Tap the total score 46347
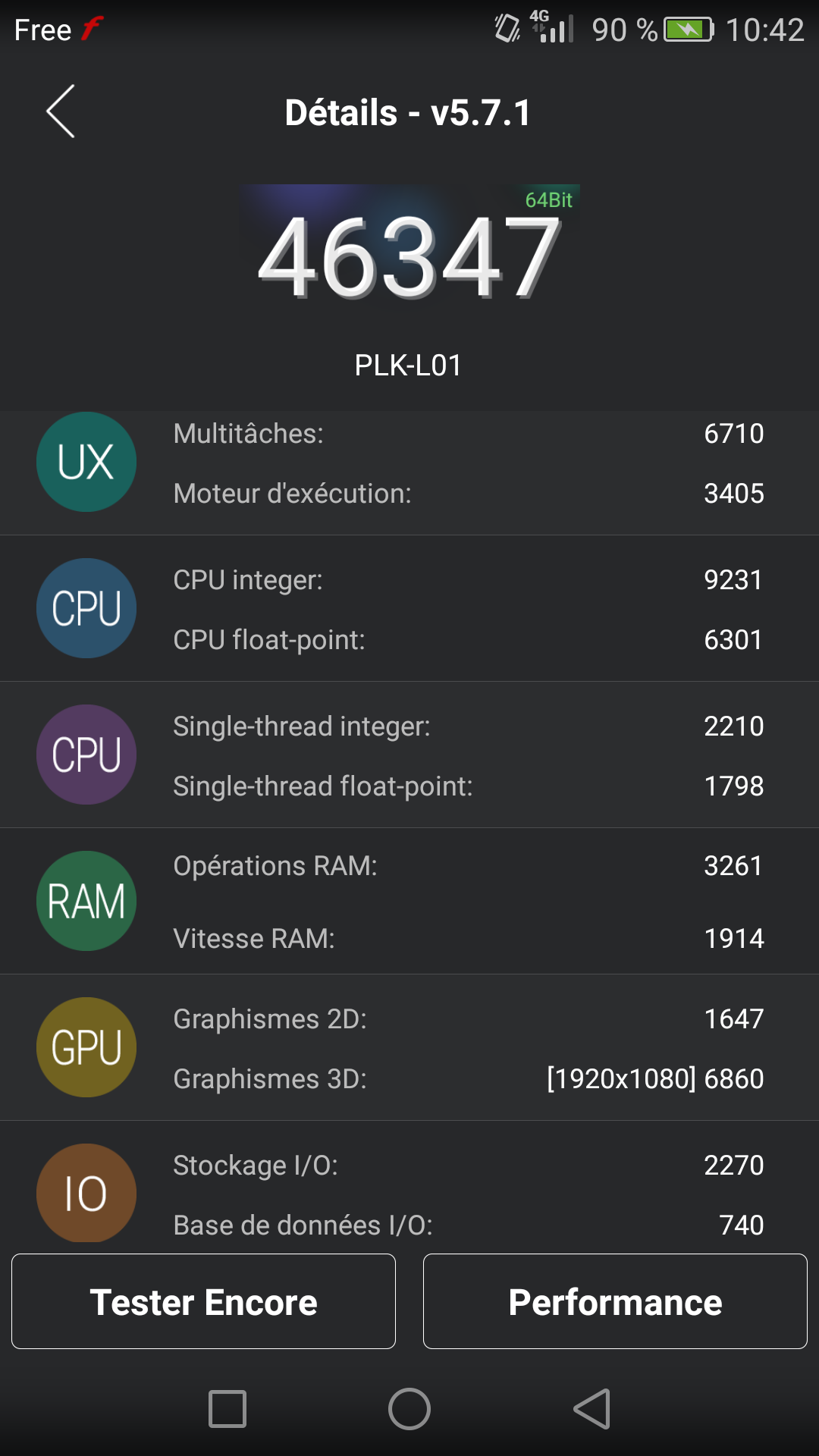 409,258
